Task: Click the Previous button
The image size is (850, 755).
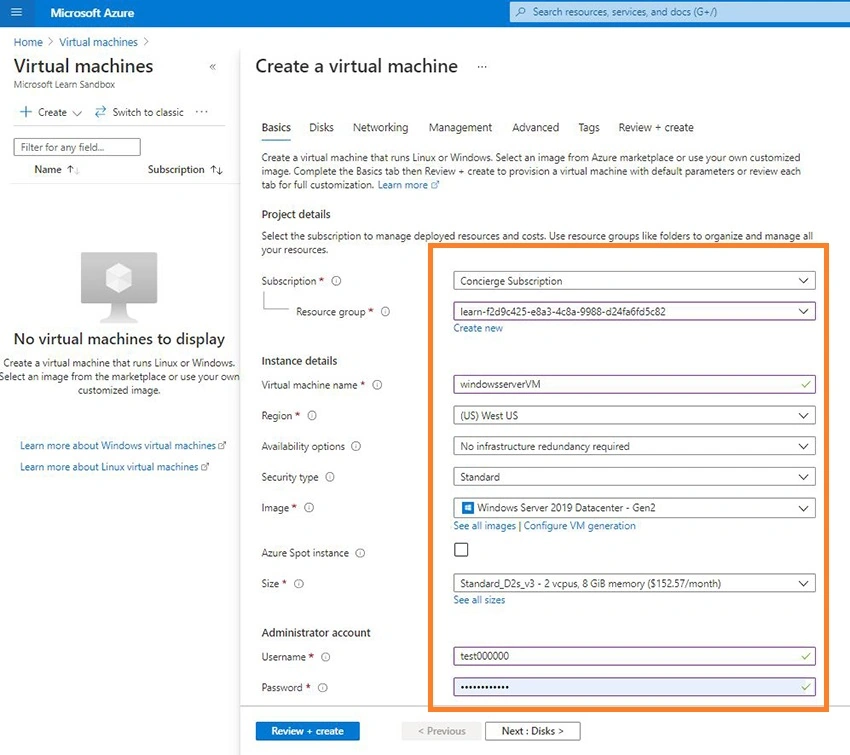Action: pos(441,731)
